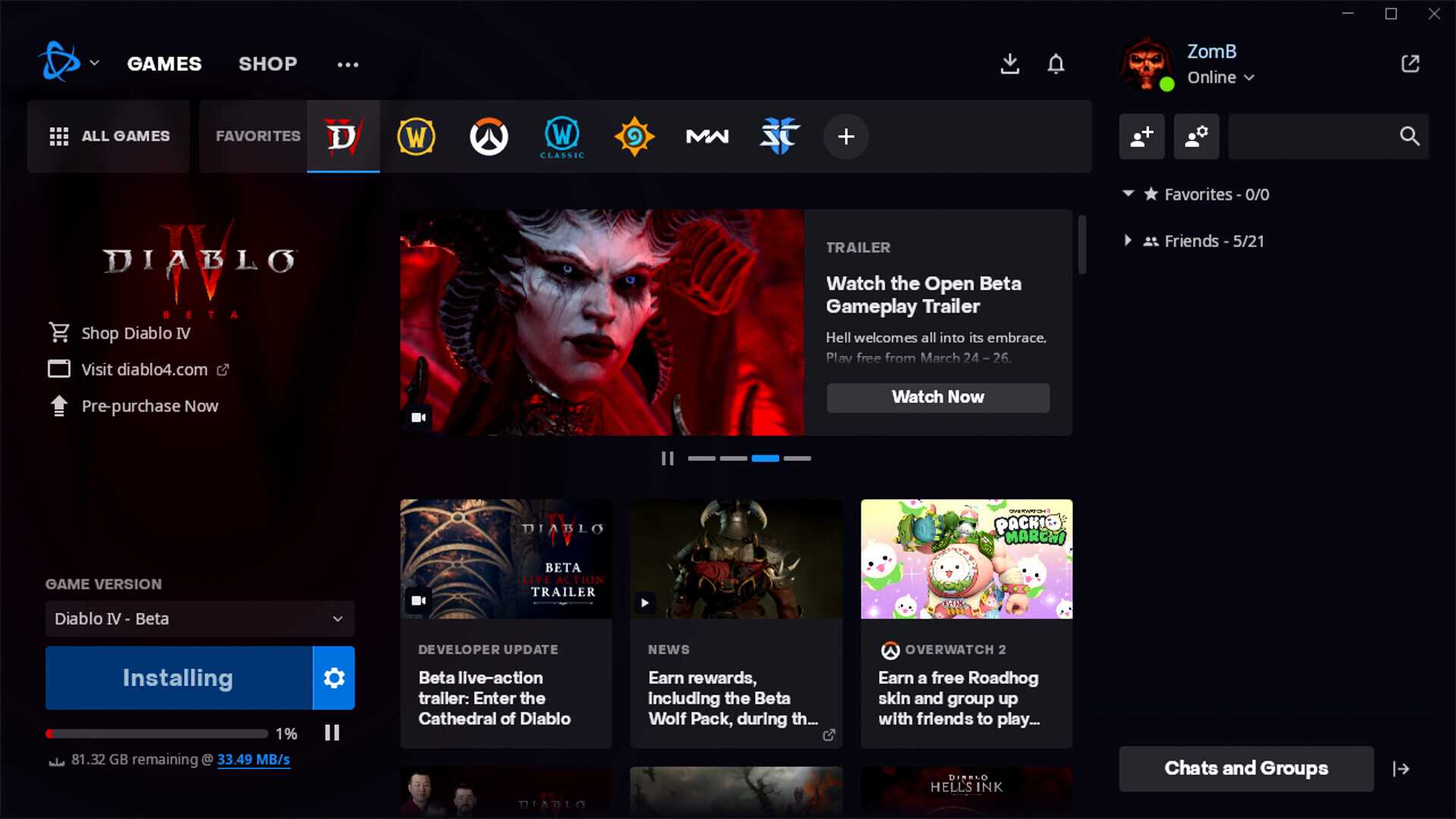Open the Game Version dropdown menu
The image size is (1456, 819).
pos(199,618)
